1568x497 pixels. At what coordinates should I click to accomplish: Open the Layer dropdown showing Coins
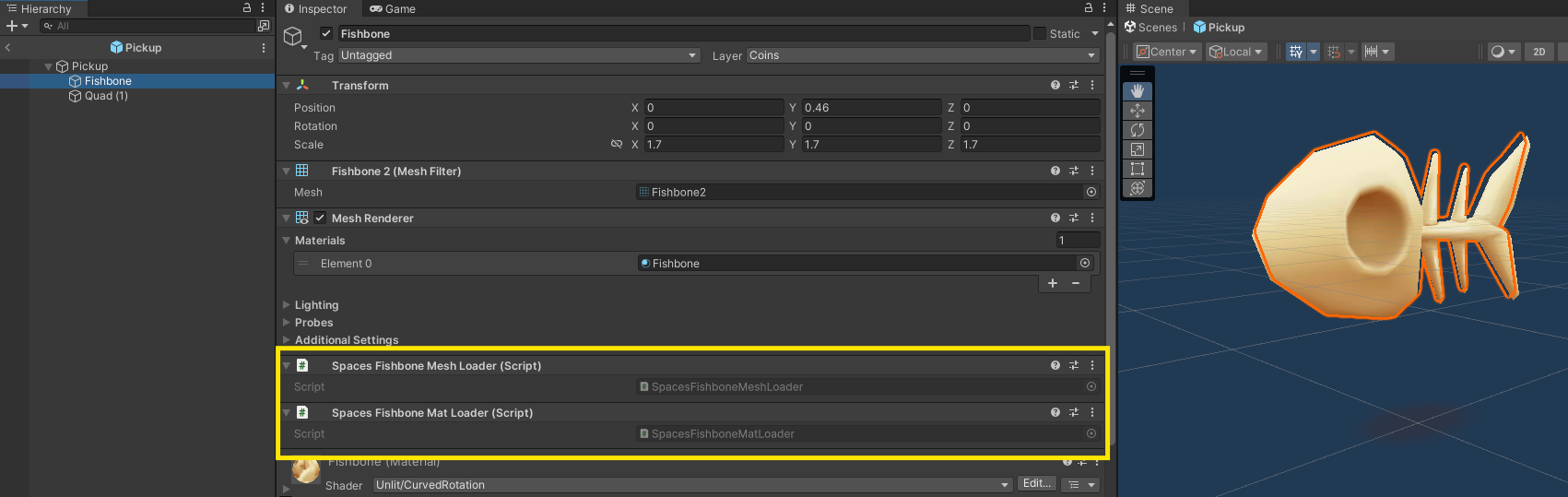point(923,55)
